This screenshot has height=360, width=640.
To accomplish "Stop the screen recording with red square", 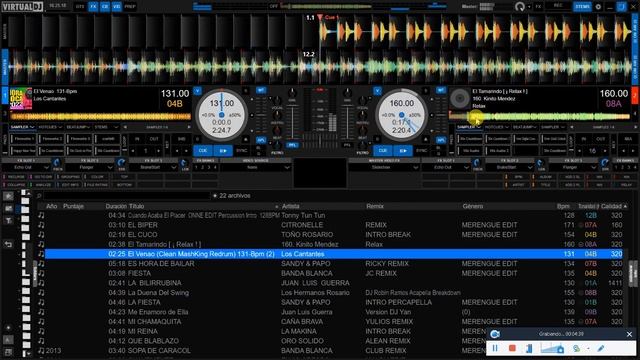I will coord(512,348).
